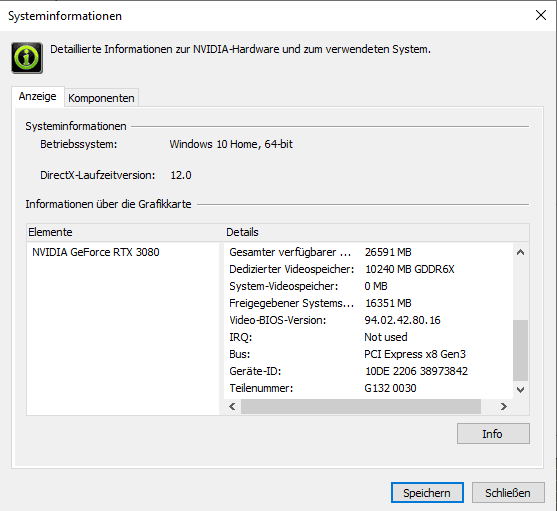
Task: Click the Geräte-ID label
Action: tap(255, 371)
